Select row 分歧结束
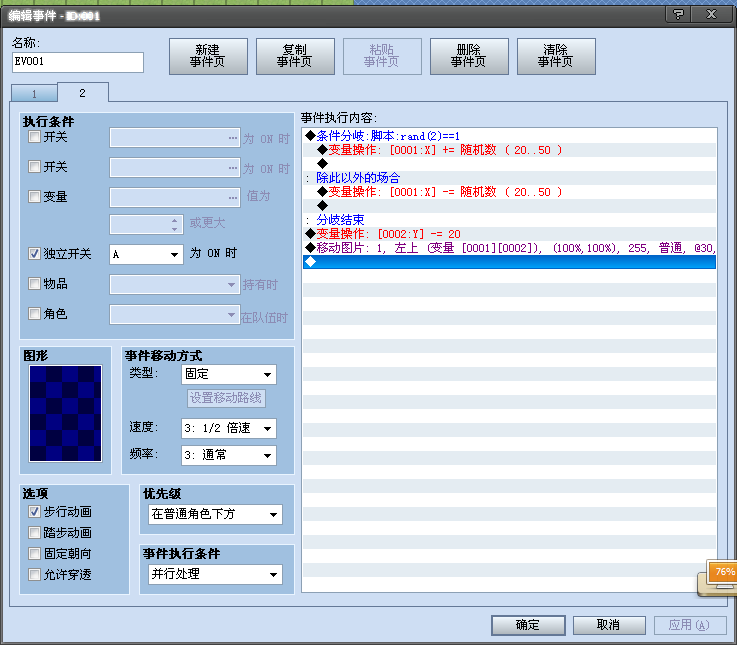The height and width of the screenshot is (645, 737). coord(510,220)
